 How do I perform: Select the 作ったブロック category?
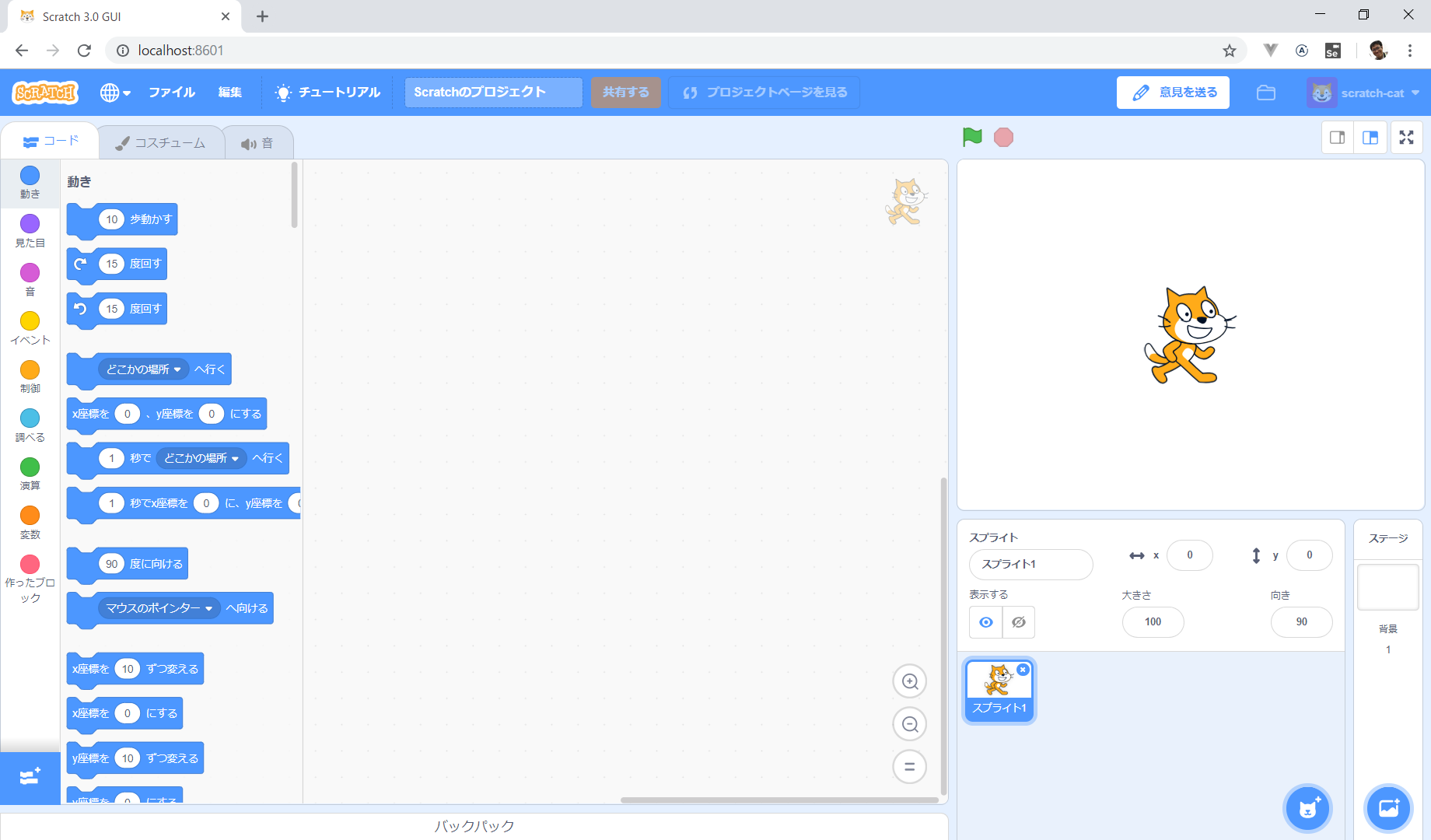[30, 579]
